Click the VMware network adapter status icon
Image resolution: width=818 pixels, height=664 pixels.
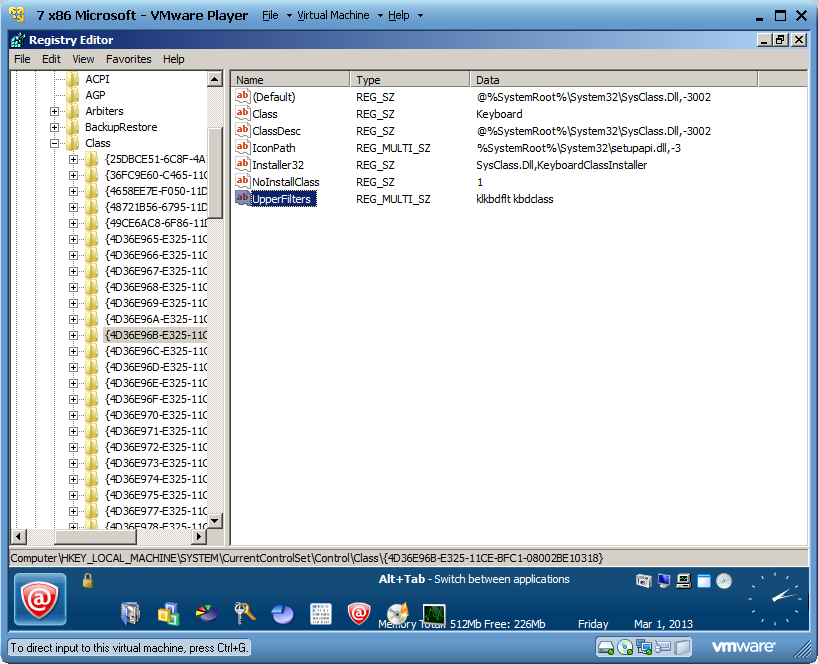[644, 648]
